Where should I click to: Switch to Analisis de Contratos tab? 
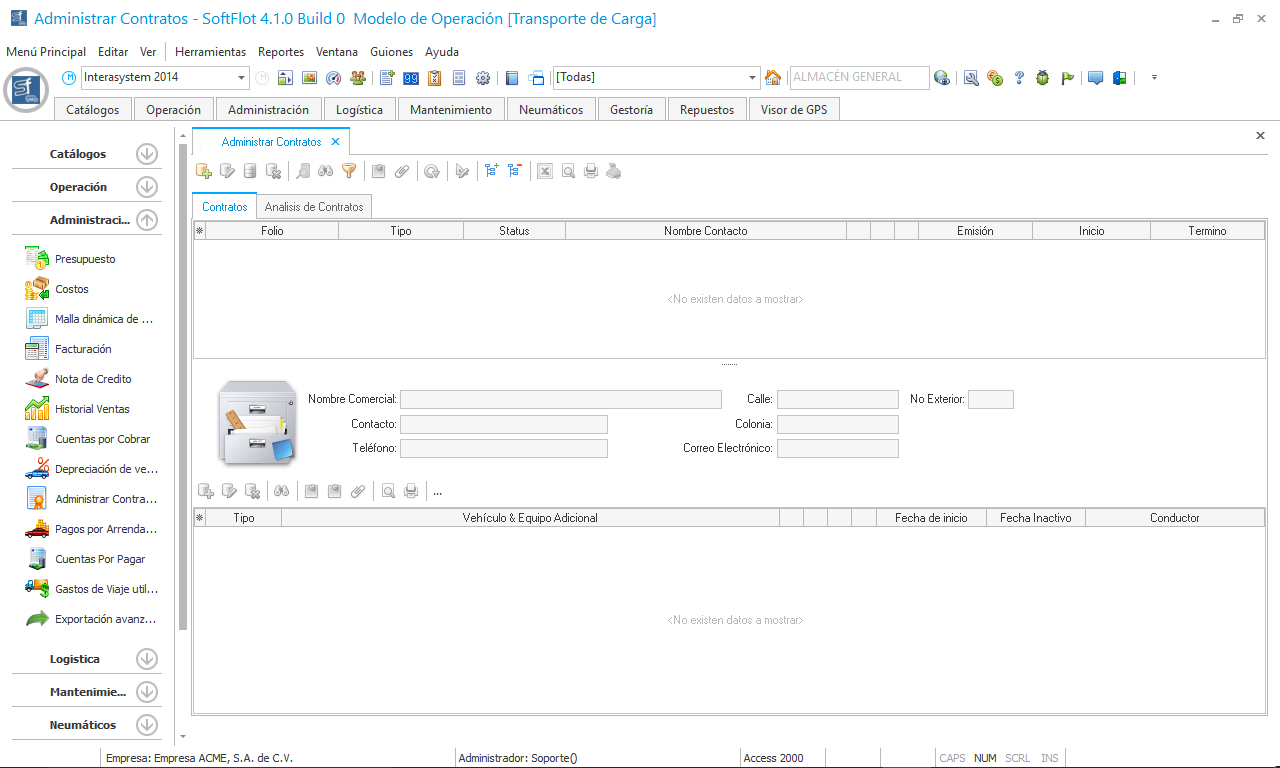coord(314,207)
